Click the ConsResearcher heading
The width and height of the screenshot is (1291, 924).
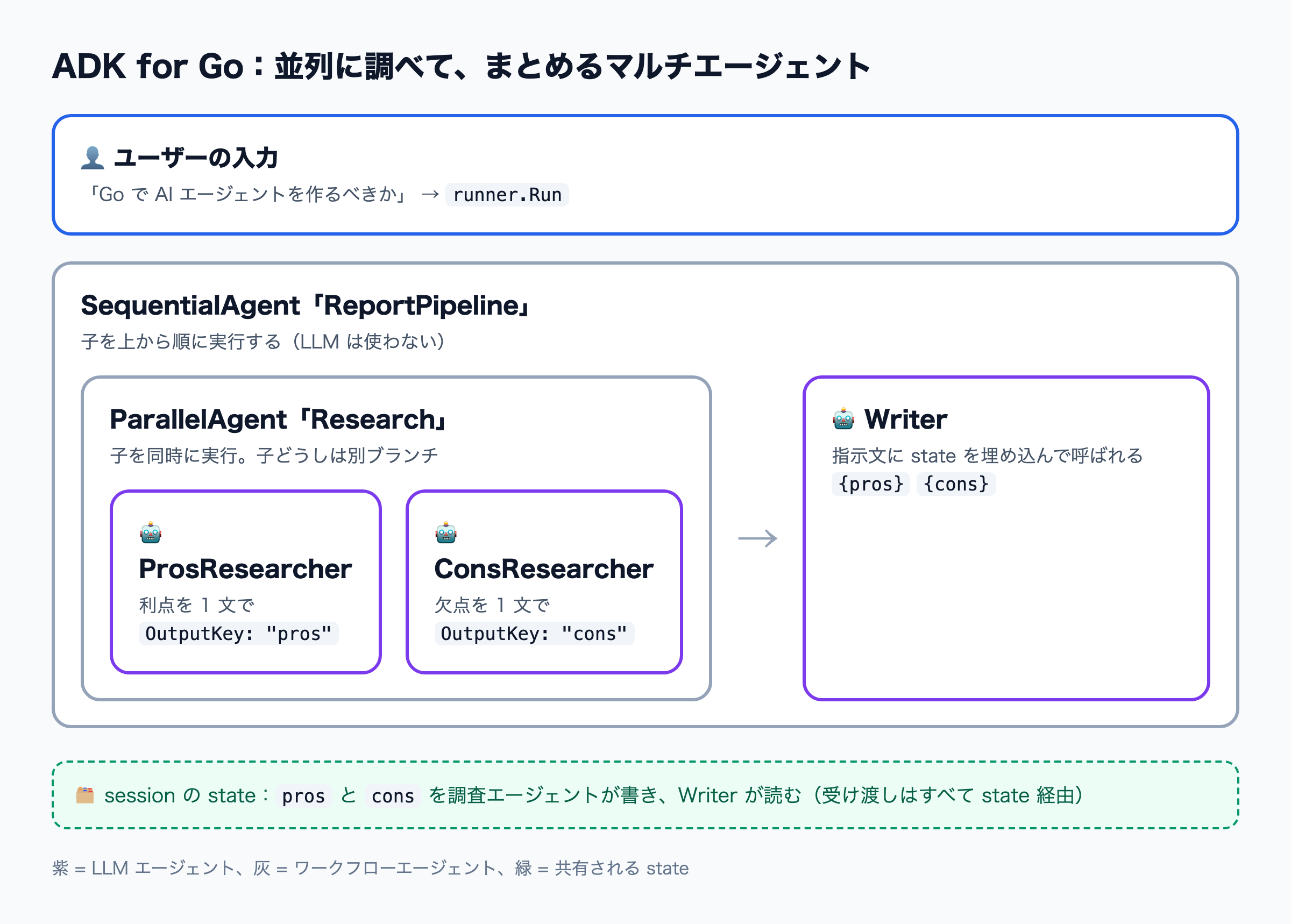coord(544,569)
